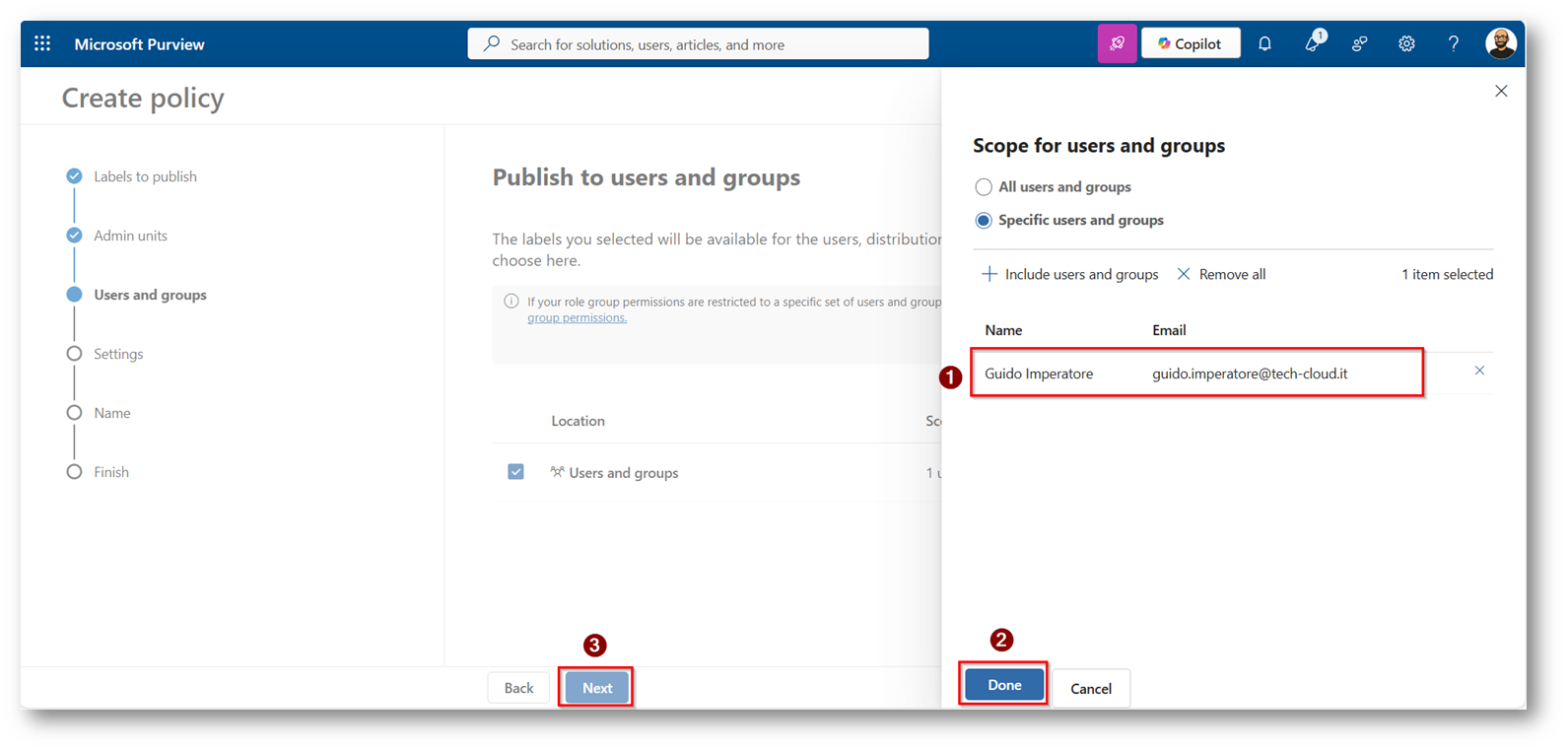Go to Labels to publish step
1568x751 pixels.
coord(145,176)
